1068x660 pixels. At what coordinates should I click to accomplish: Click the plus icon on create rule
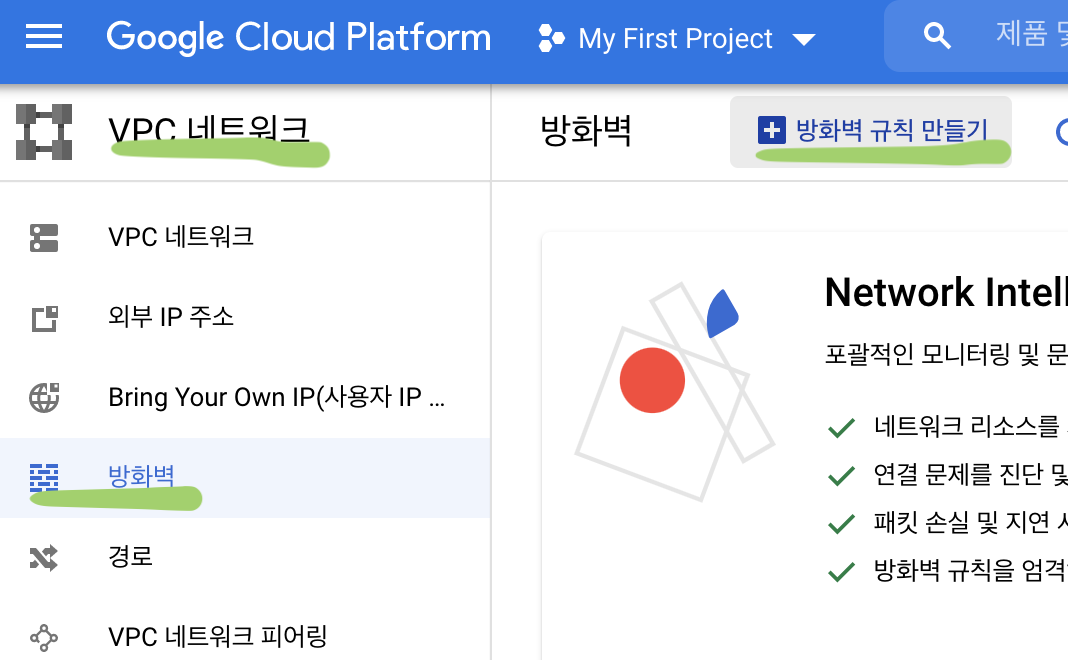pyautogui.click(x=771, y=130)
